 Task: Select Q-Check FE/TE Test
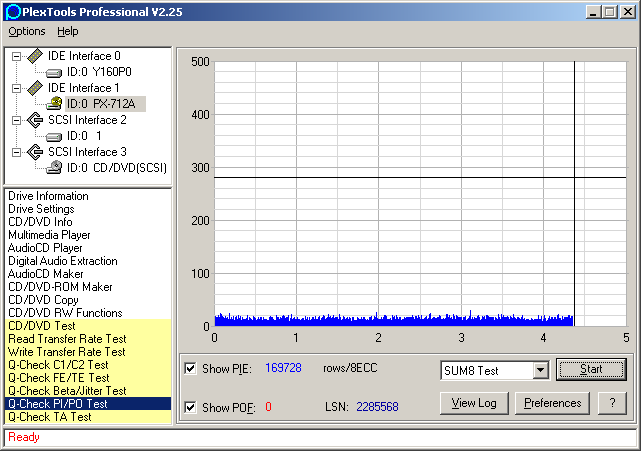point(88,378)
